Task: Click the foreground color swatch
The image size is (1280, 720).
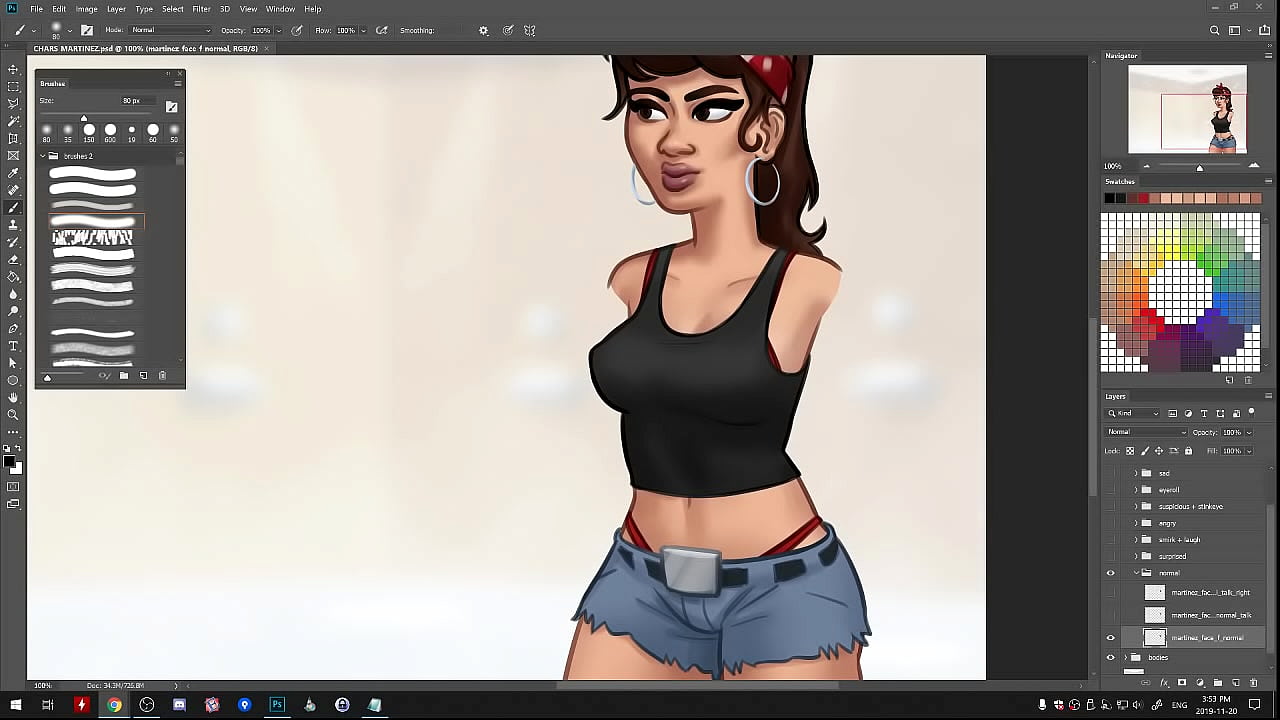Action: 10,462
